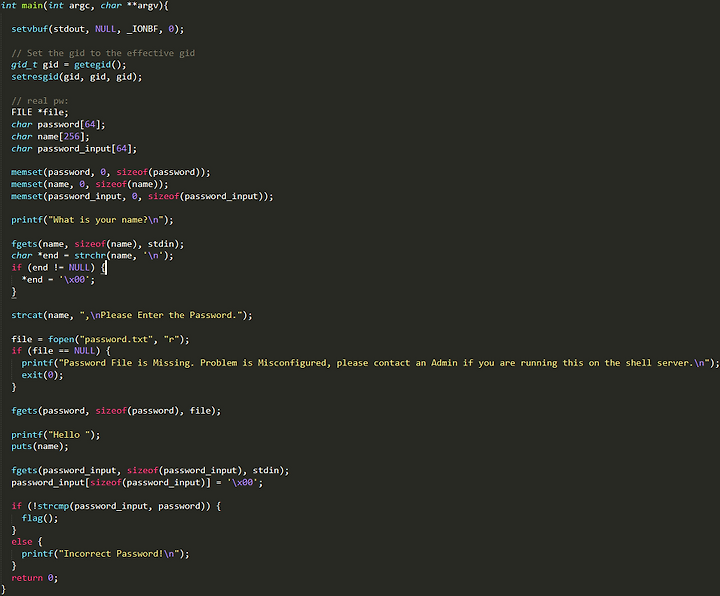This screenshot has height=596, width=720.
Task: Click the char password[64] declaration
Action: click(x=58, y=124)
